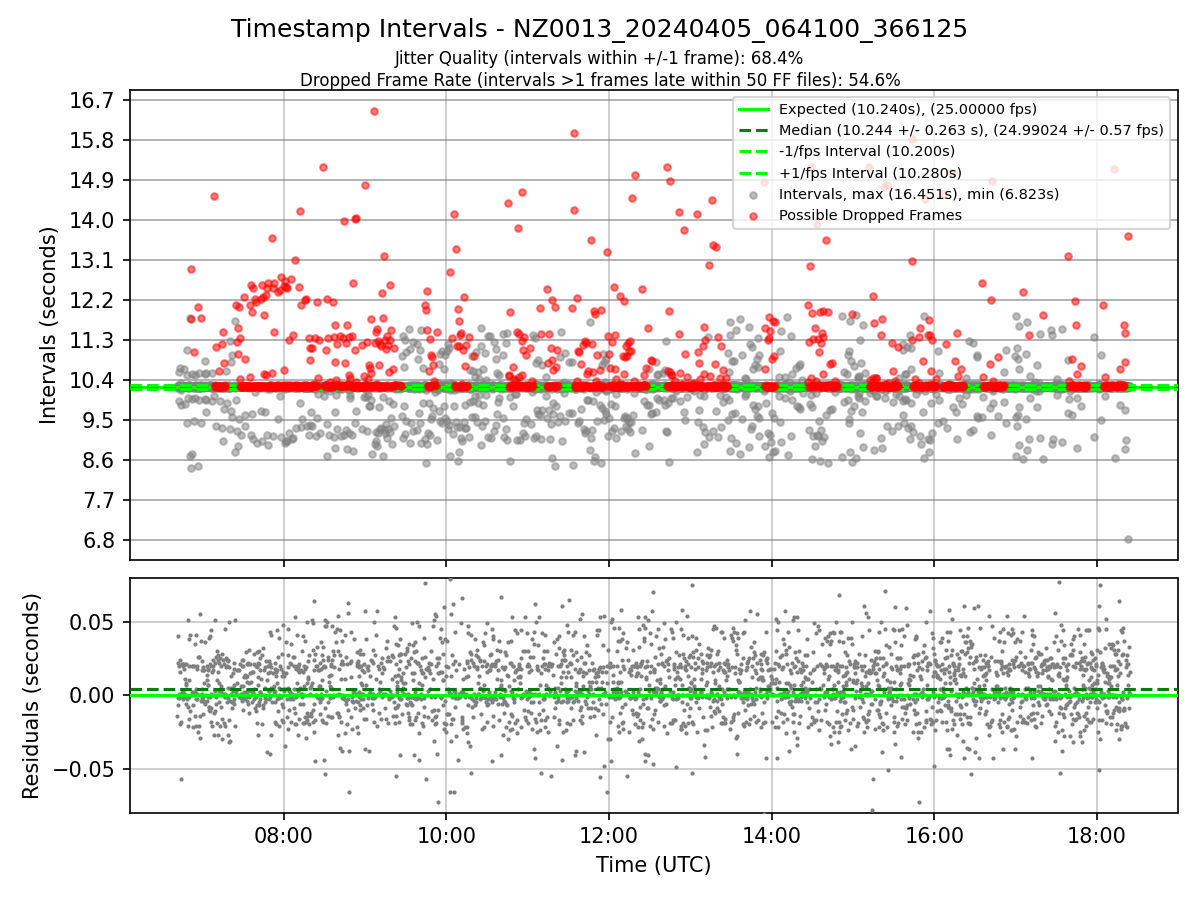Image resolution: width=1200 pixels, height=900 pixels.
Task: Click the 15.8 y-axis tick label
Action: (94, 140)
